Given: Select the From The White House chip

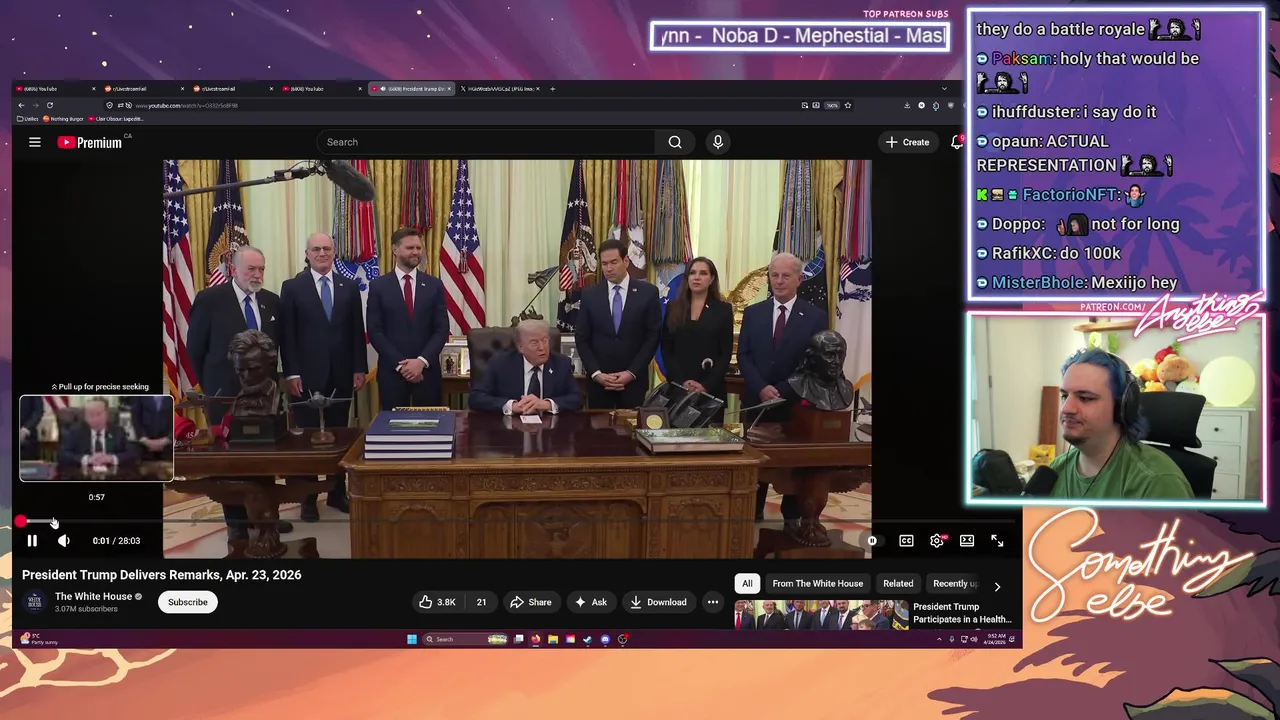Looking at the screenshot, I should (x=818, y=583).
